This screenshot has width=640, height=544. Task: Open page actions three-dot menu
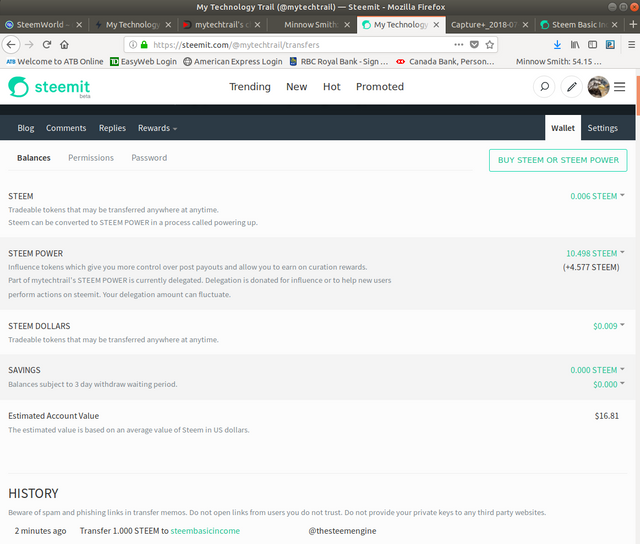click(459, 44)
